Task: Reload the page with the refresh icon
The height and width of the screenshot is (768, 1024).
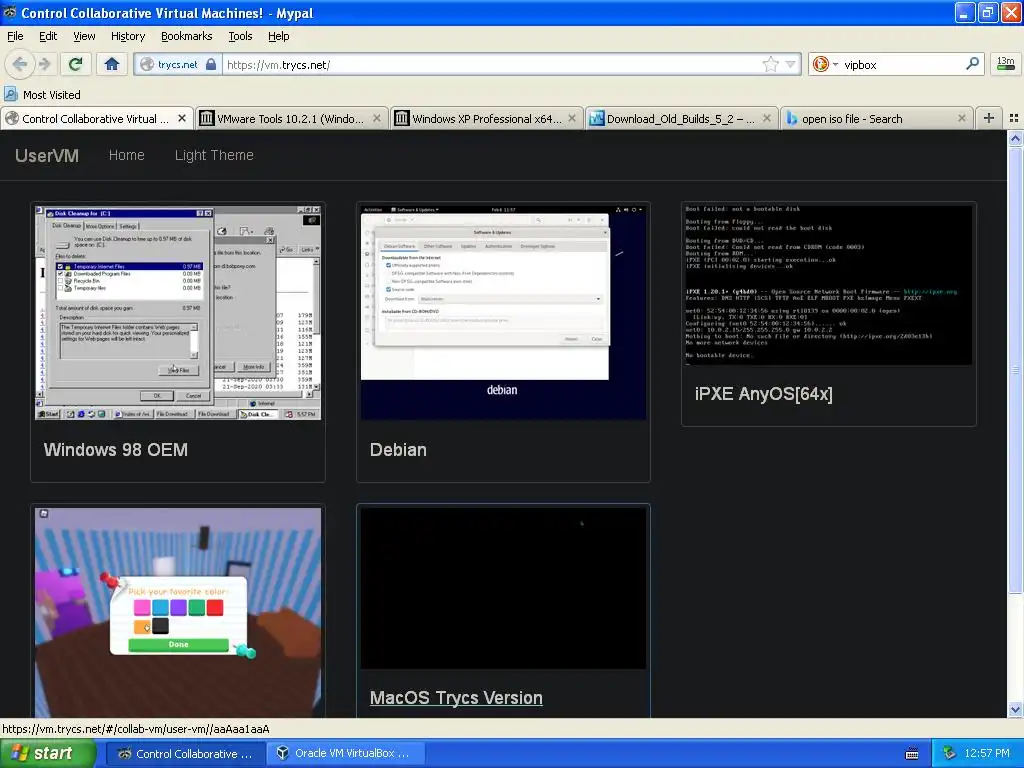Action: click(x=75, y=64)
